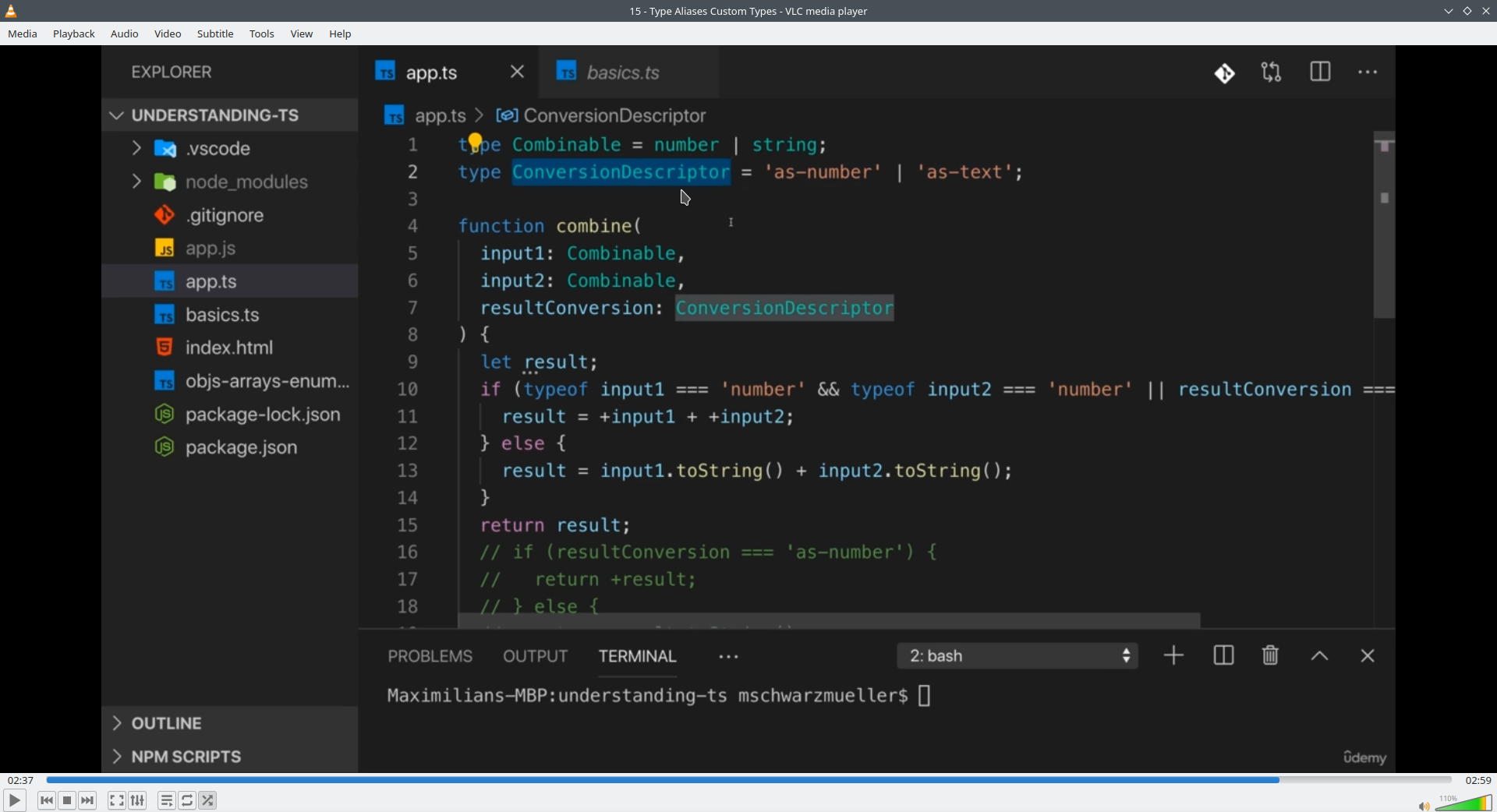This screenshot has width=1497, height=812.
Task: Kill terminal with trash icon
Action: pos(1271,656)
